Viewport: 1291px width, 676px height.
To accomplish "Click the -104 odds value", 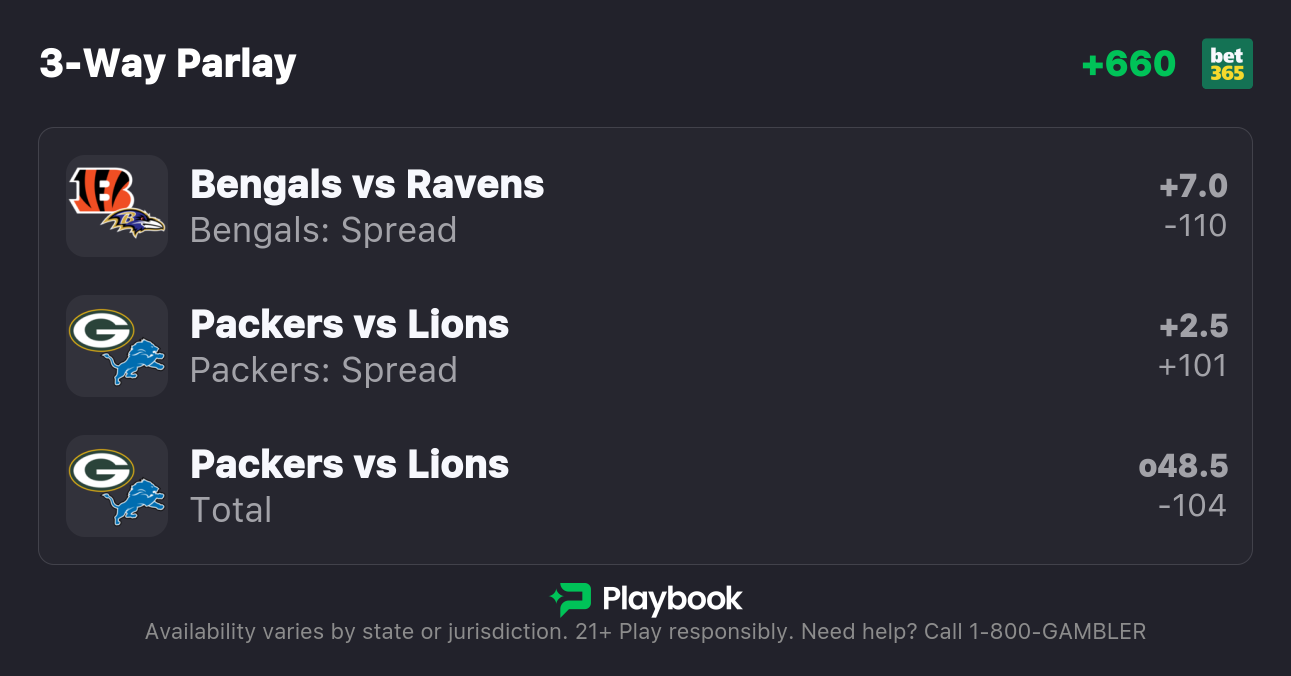I will click(1192, 506).
